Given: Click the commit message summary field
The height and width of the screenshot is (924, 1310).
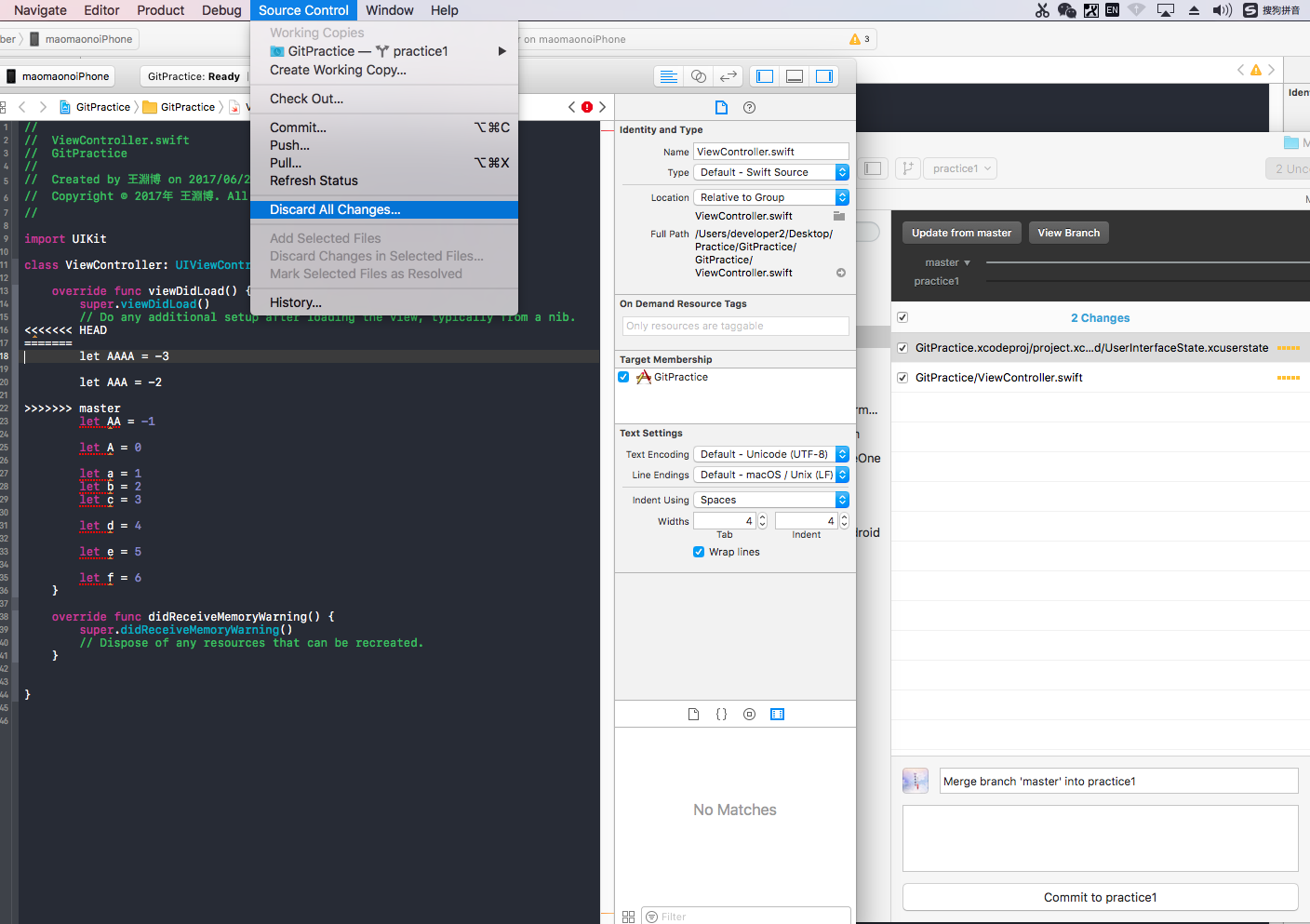Looking at the screenshot, I should click(1118, 781).
